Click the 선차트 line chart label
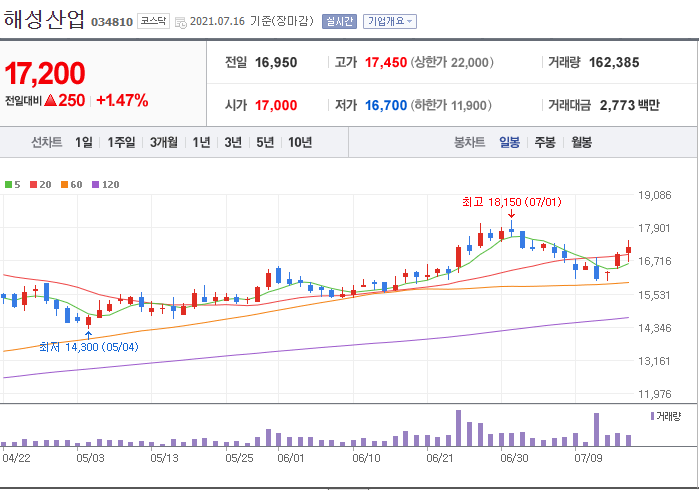Image resolution: width=699 pixels, height=490 pixels. [x=46, y=142]
